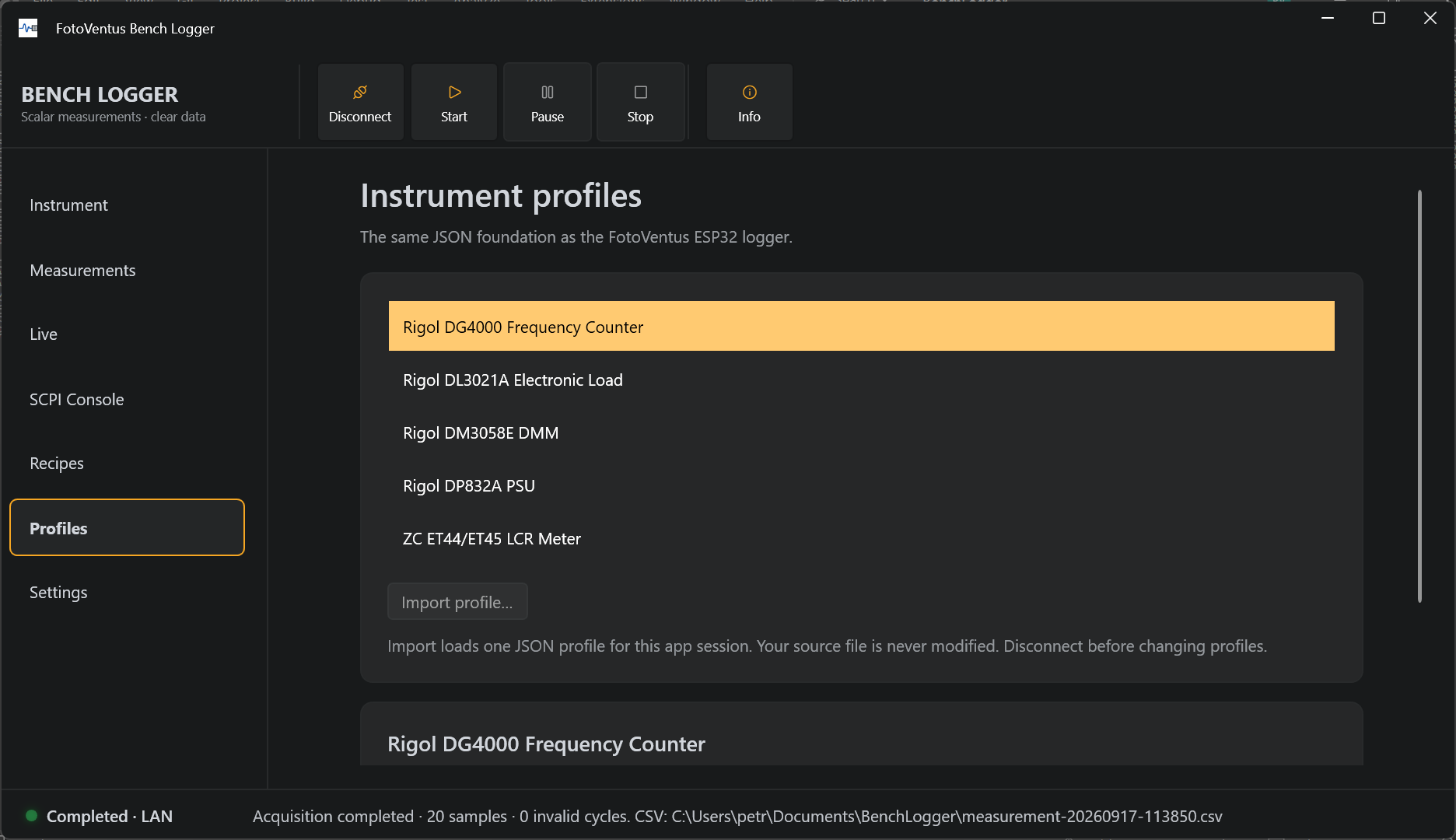
Task: Click the FotoVentus app icon in title bar
Action: pyautogui.click(x=28, y=29)
